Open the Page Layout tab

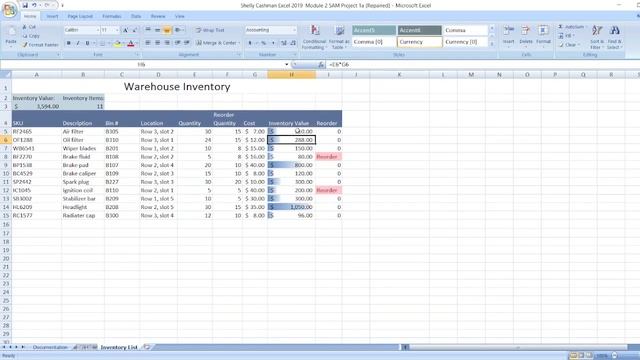click(80, 16)
